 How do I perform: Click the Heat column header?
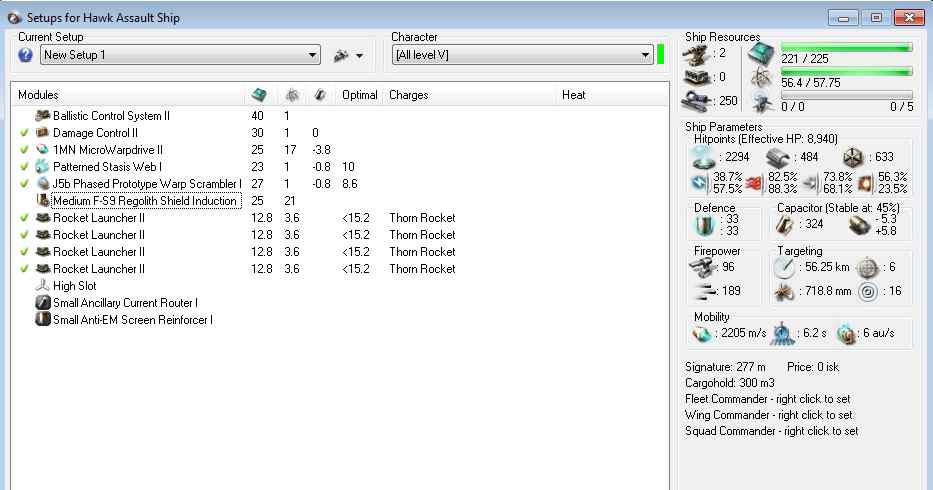[x=574, y=95]
